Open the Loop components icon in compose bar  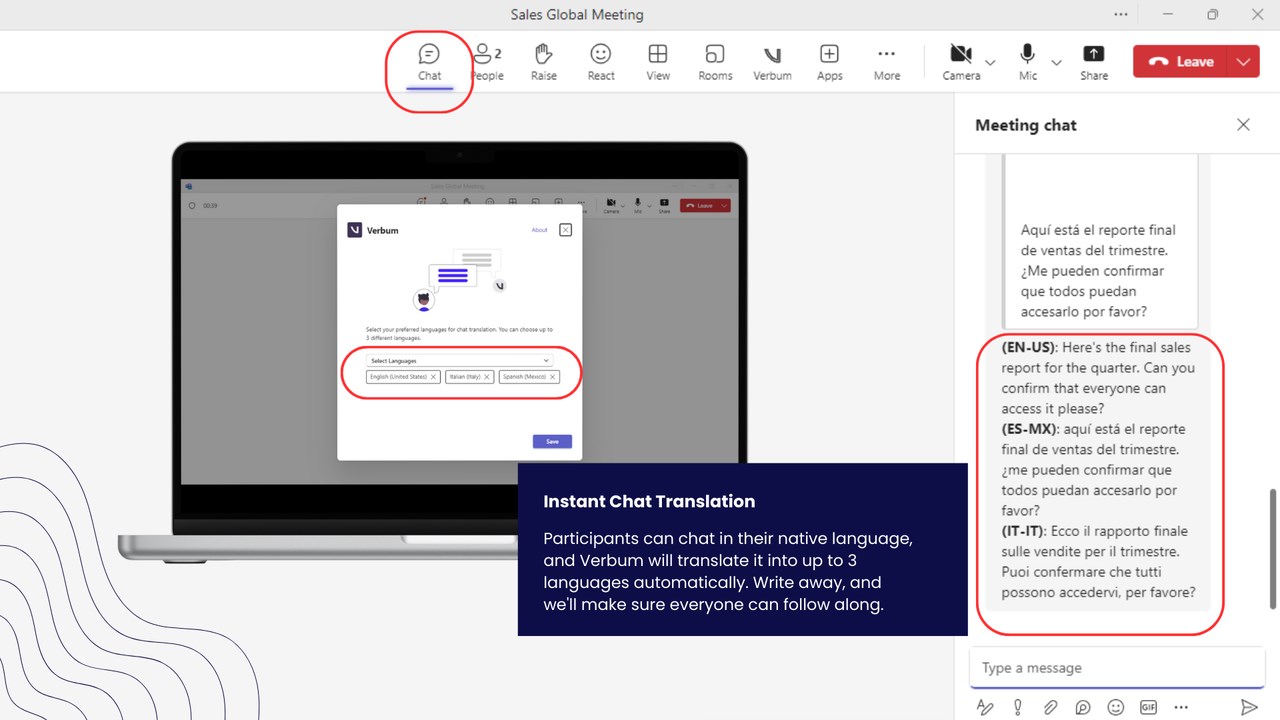(1083, 707)
